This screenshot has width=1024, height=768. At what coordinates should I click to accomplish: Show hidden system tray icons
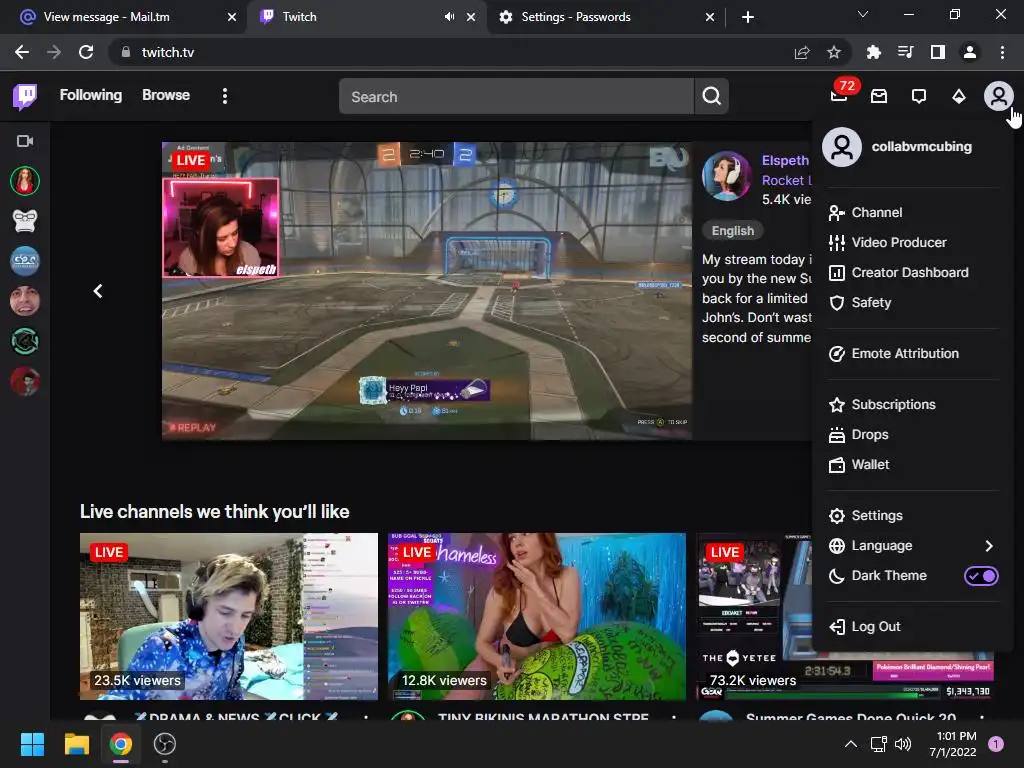[x=850, y=744]
